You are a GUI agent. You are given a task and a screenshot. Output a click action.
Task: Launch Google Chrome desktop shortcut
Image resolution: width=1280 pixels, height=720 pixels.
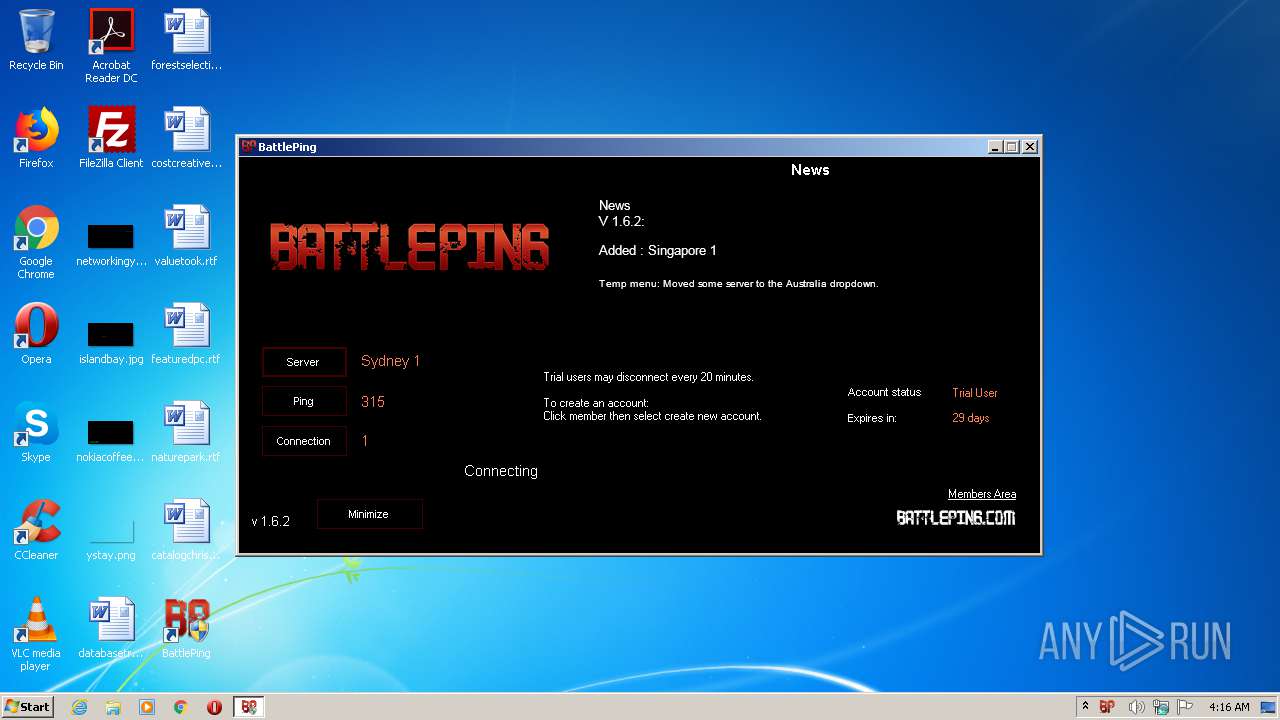(36, 242)
